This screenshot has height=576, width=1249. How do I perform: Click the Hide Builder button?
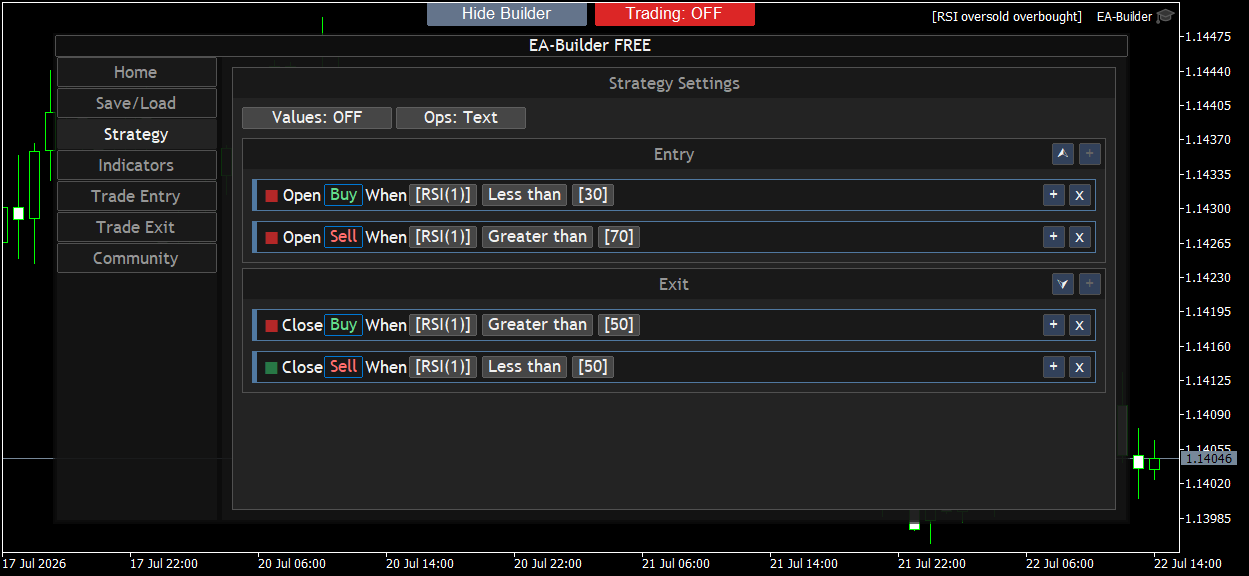click(507, 14)
